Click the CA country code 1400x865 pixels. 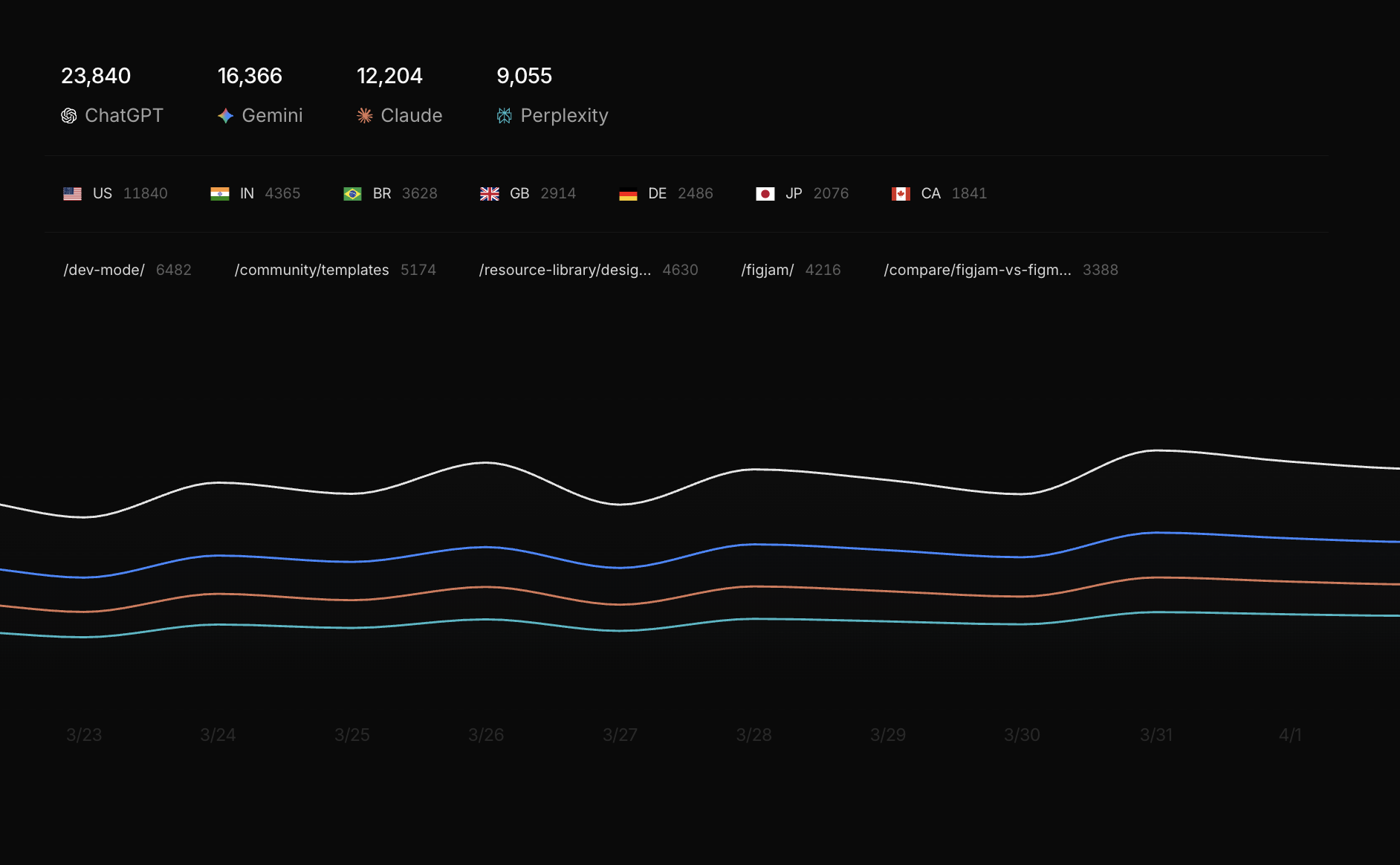[931, 194]
